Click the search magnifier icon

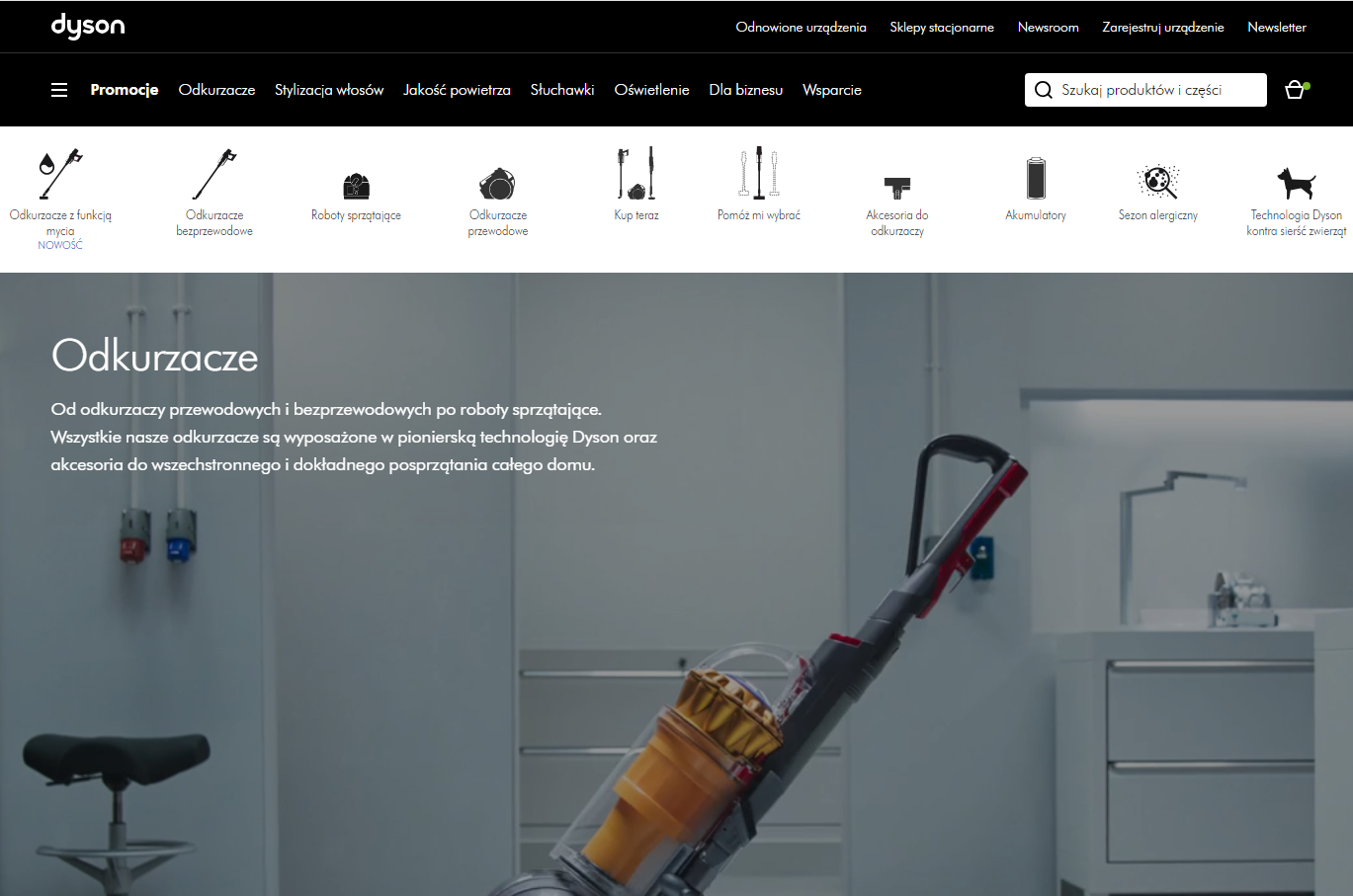point(1044,90)
